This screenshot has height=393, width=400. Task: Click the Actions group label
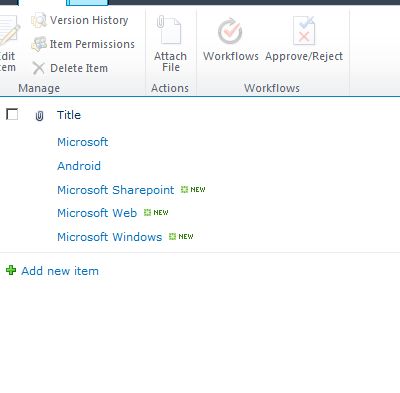(x=170, y=88)
